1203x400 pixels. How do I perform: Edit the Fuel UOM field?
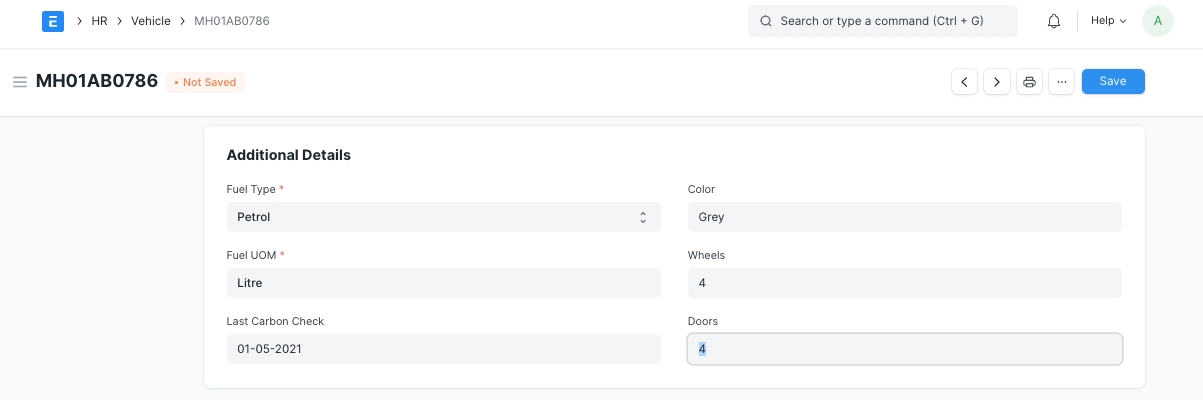click(x=443, y=283)
